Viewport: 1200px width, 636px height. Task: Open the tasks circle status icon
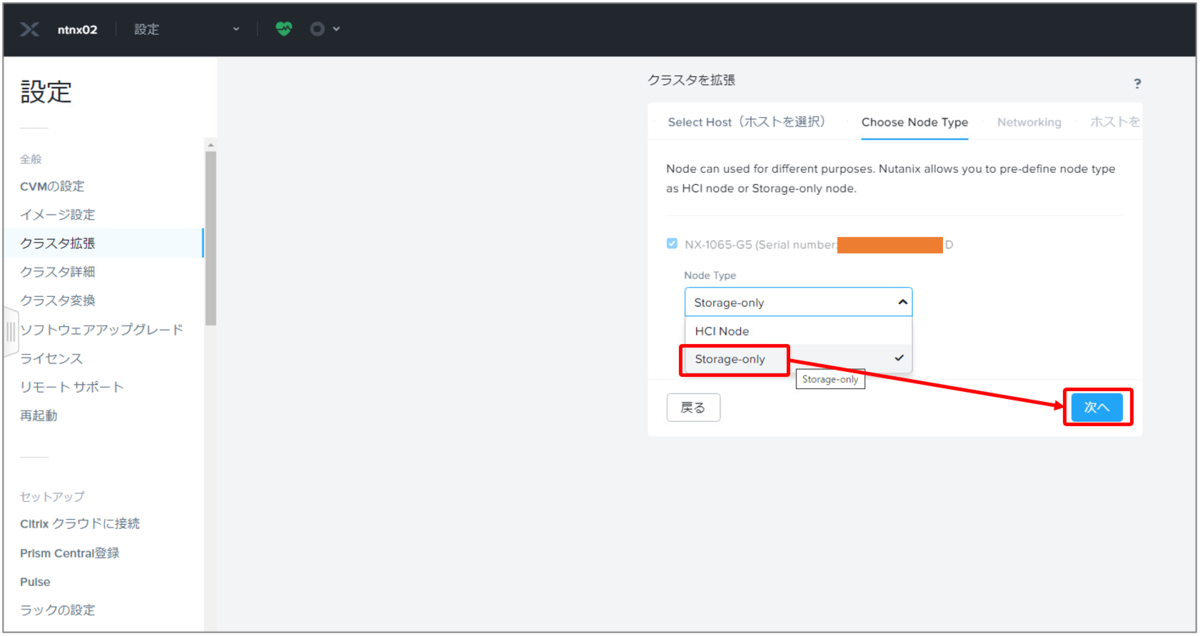(317, 29)
